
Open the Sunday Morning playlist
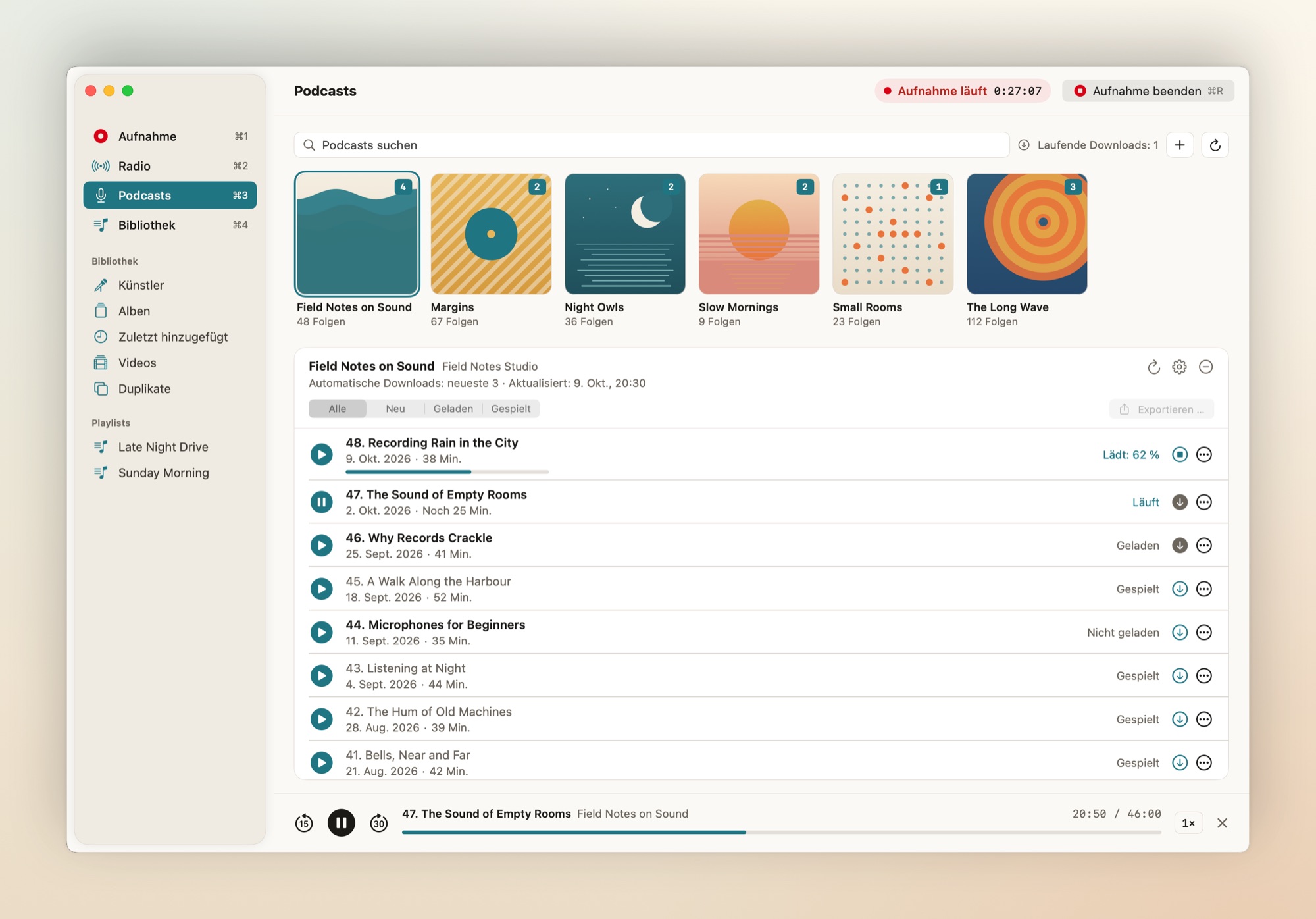pos(170,473)
